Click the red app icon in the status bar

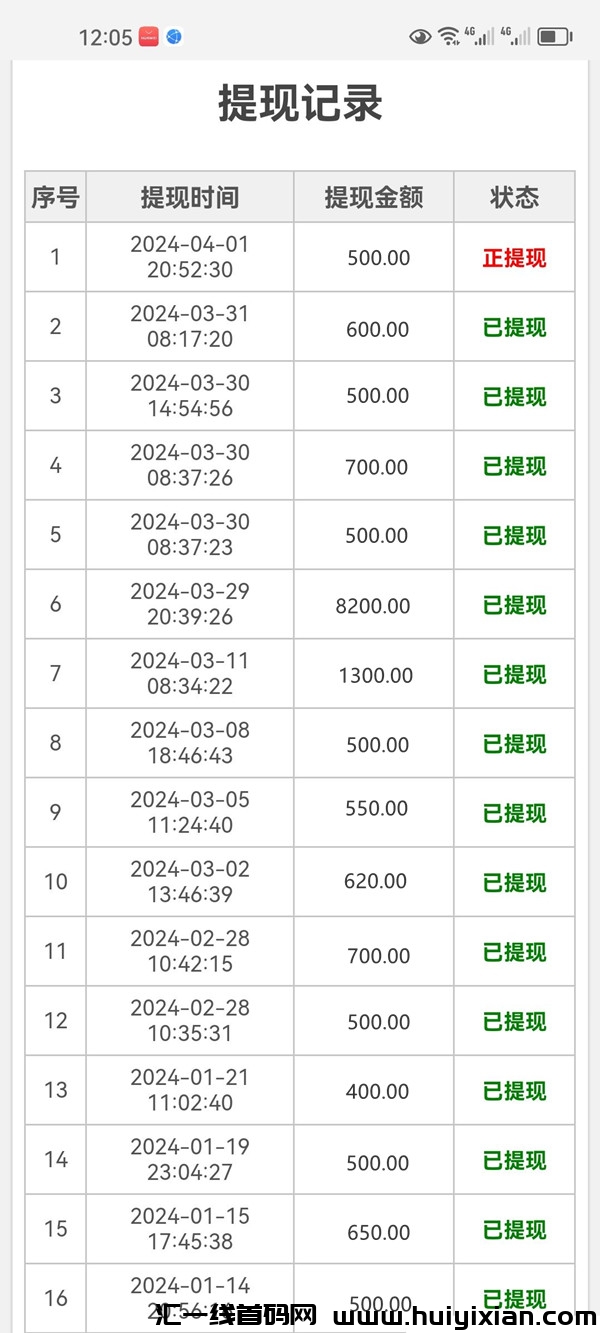pos(148,37)
